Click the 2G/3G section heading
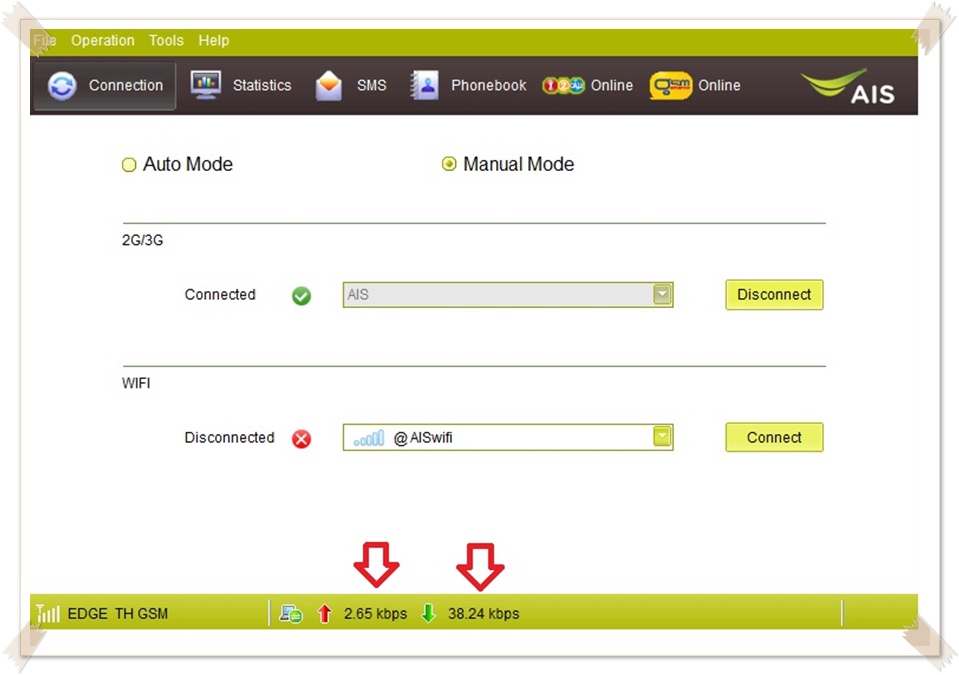Screen dimensions: 959x675 [143, 240]
